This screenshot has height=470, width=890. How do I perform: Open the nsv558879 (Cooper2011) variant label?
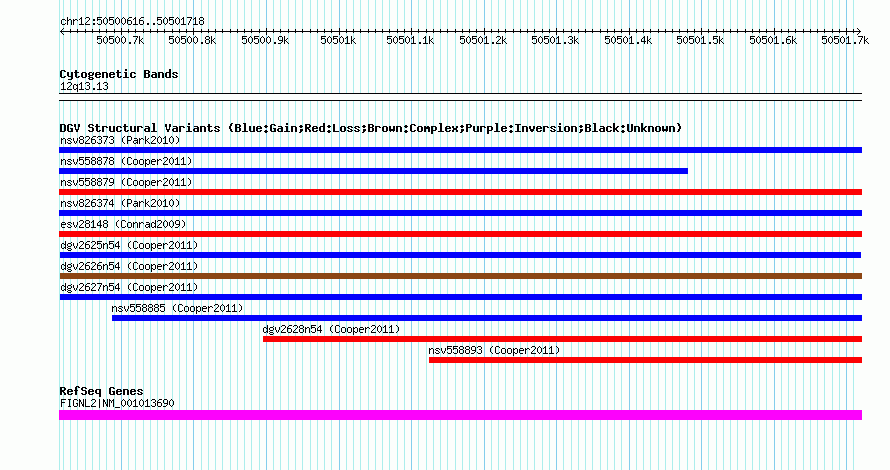pos(126,182)
